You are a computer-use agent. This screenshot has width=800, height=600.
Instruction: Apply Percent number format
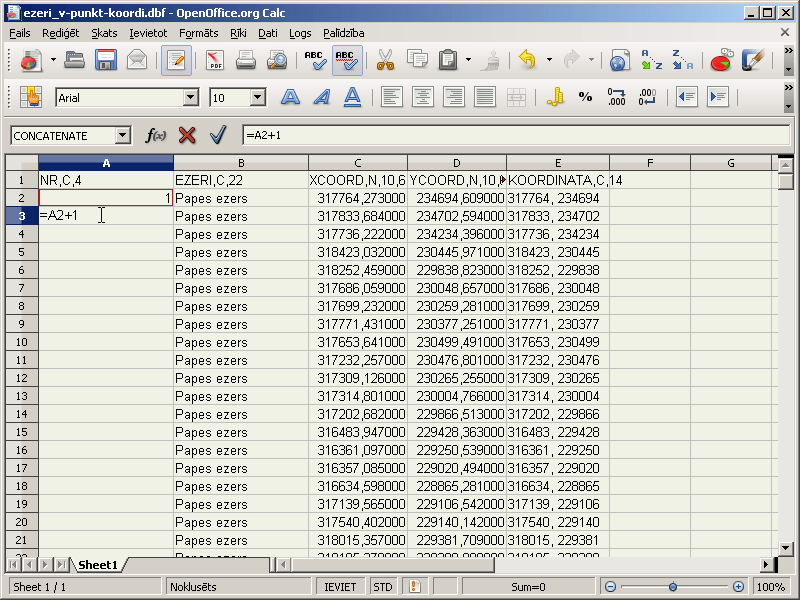point(585,97)
